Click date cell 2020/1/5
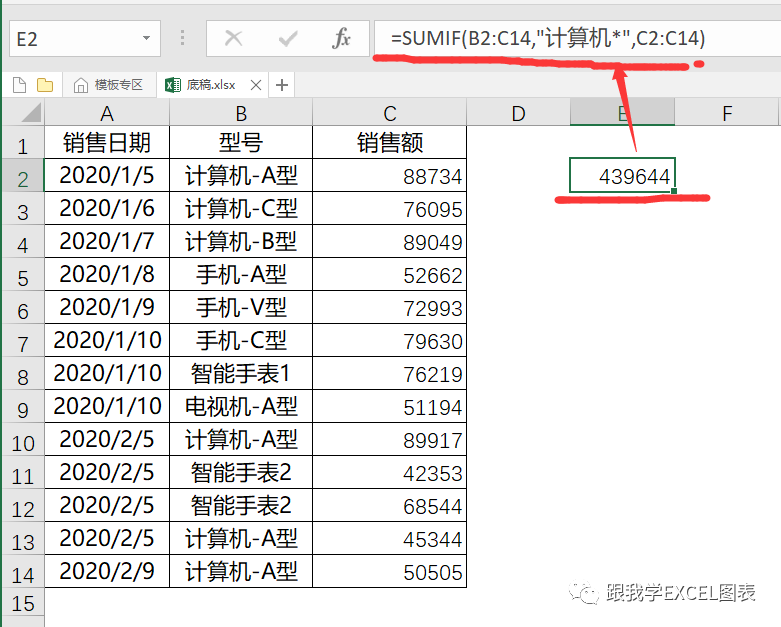Screen dimensions: 781x627 pos(107,175)
